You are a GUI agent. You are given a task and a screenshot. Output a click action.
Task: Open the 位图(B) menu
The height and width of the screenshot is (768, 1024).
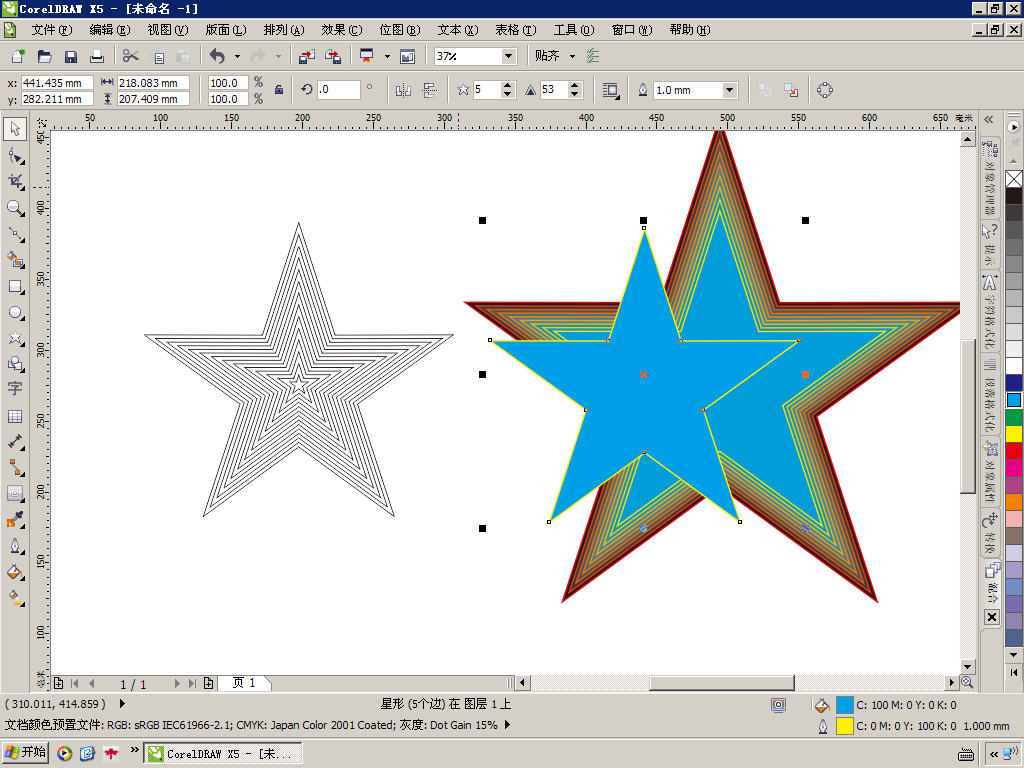[400, 30]
